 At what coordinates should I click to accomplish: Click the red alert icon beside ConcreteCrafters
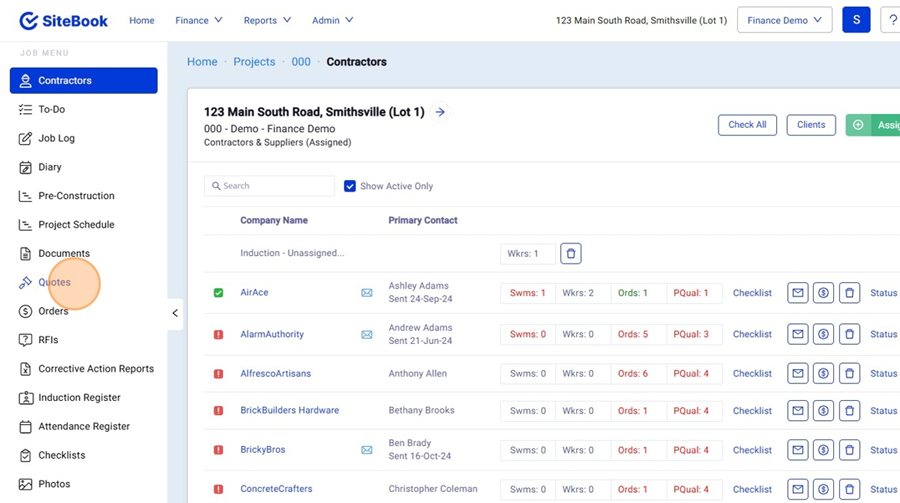(219, 490)
